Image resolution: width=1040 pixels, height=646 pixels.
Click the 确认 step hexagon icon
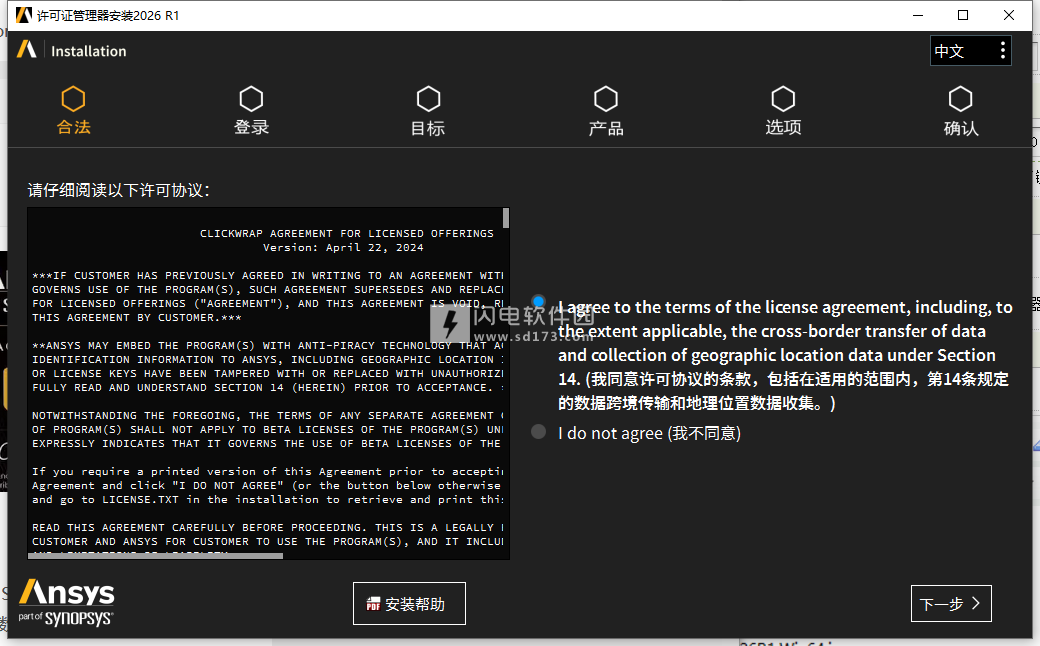pyautogui.click(x=961, y=99)
